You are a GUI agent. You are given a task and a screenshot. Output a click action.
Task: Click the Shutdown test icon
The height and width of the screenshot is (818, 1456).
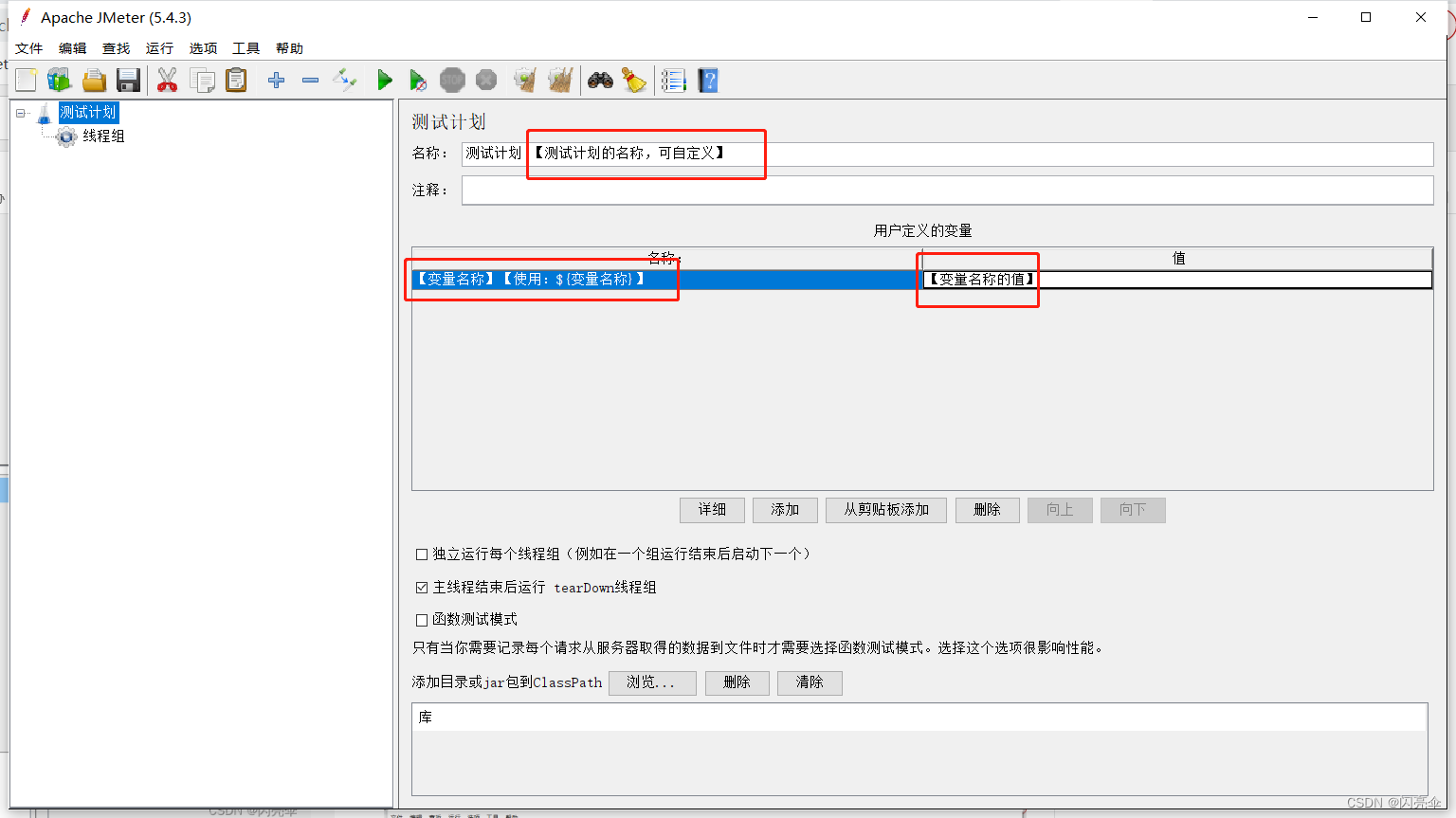pos(486,81)
